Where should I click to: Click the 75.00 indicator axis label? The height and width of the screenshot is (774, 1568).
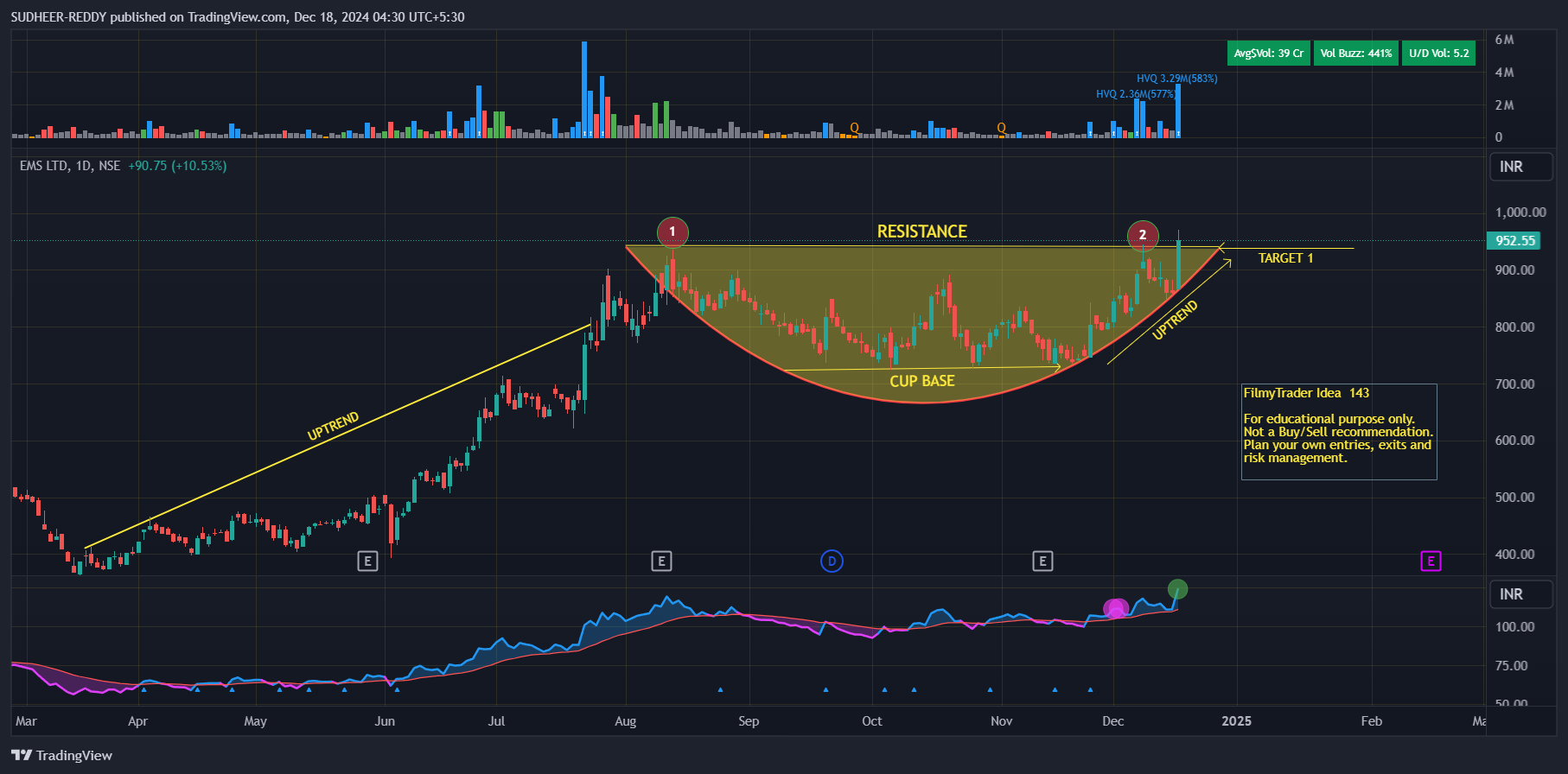1512,666
